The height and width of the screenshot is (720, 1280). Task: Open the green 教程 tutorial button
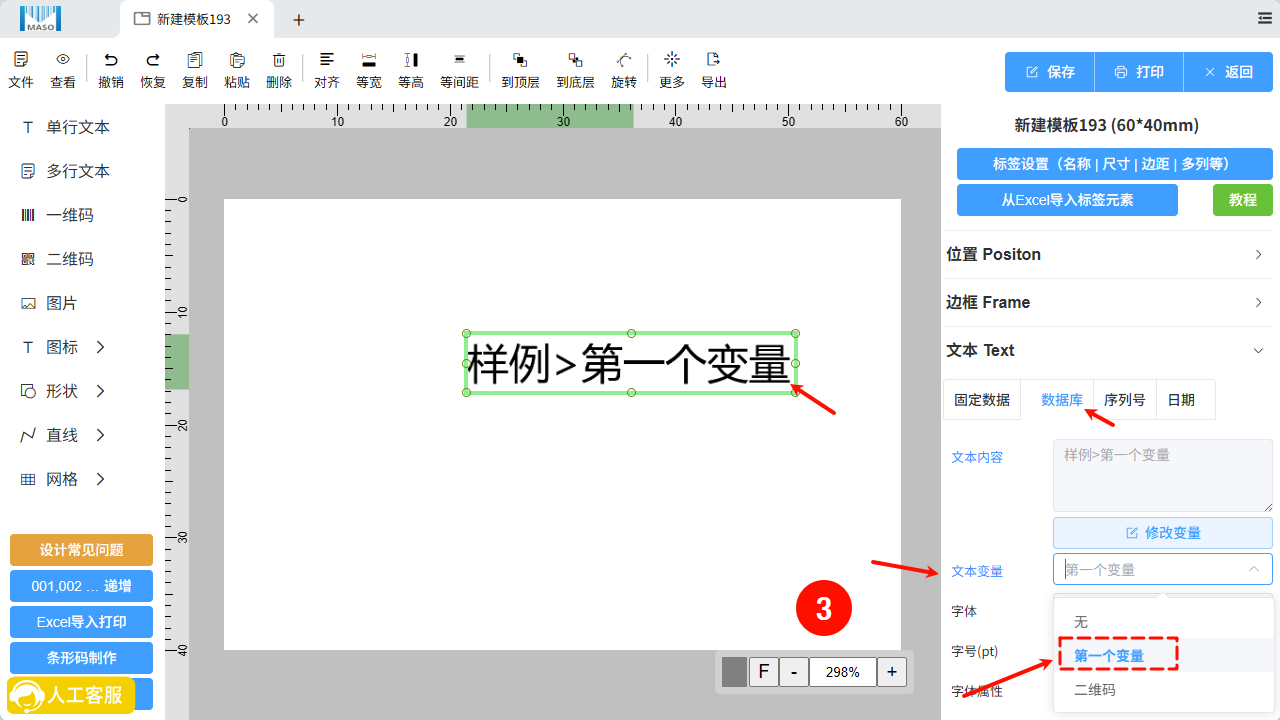coord(1243,200)
